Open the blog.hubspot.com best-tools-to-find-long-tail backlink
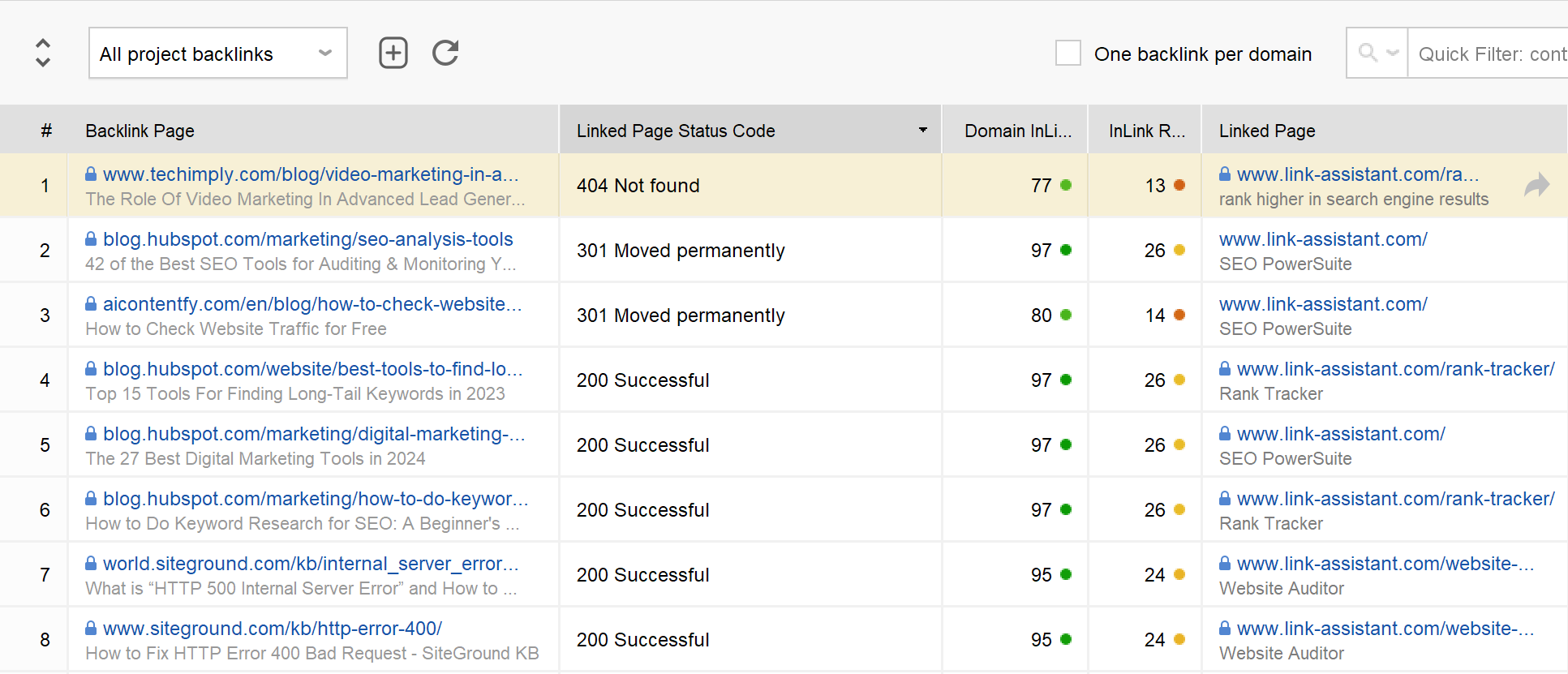The width and height of the screenshot is (1568, 674). pyautogui.click(x=313, y=369)
